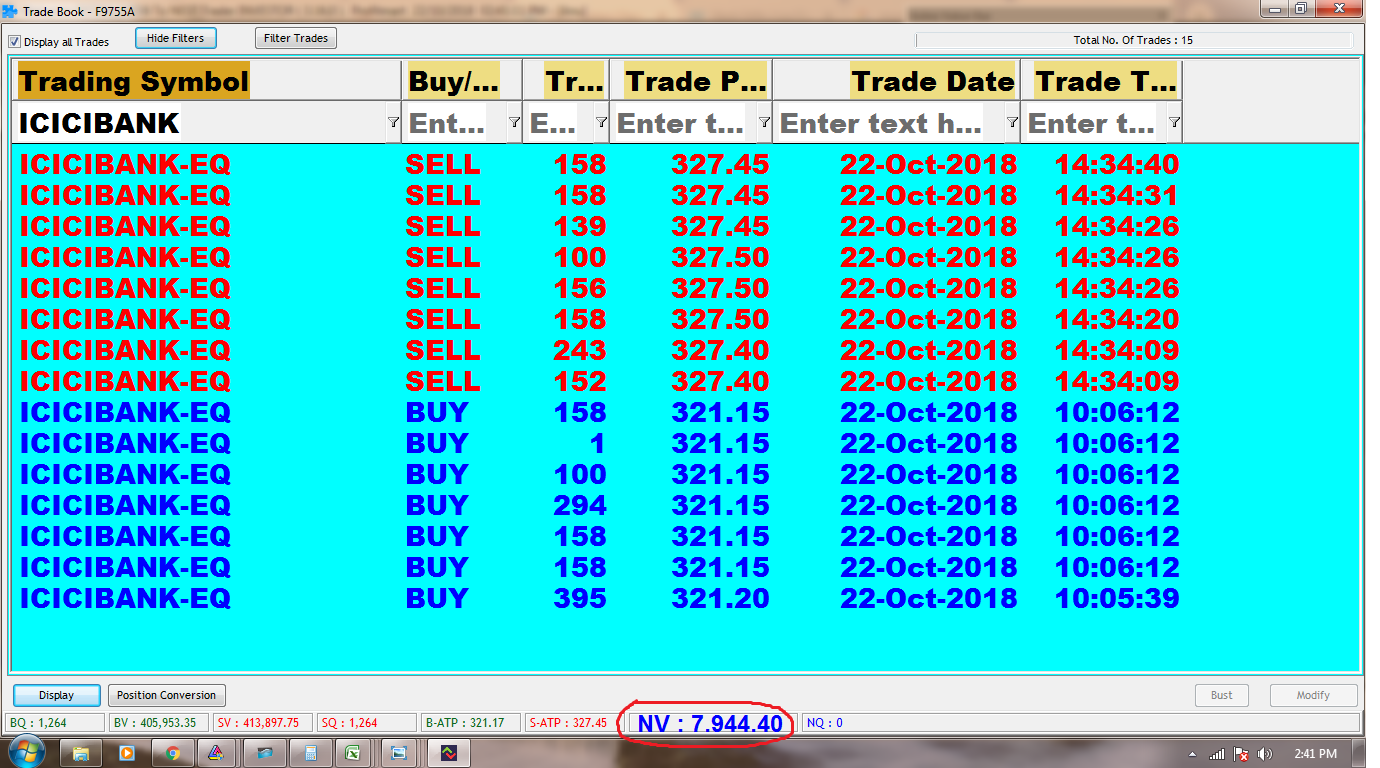Screen dimensions: 1380x768
Task: Open the Windows Start menu
Action: point(26,752)
